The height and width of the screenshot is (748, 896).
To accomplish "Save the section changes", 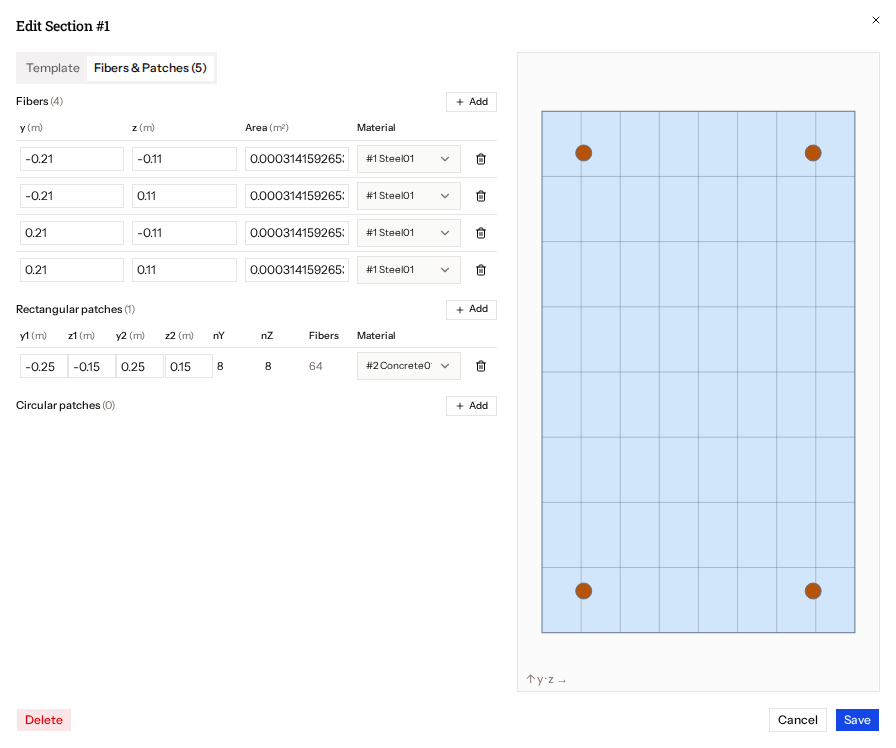I will pyautogui.click(x=857, y=720).
